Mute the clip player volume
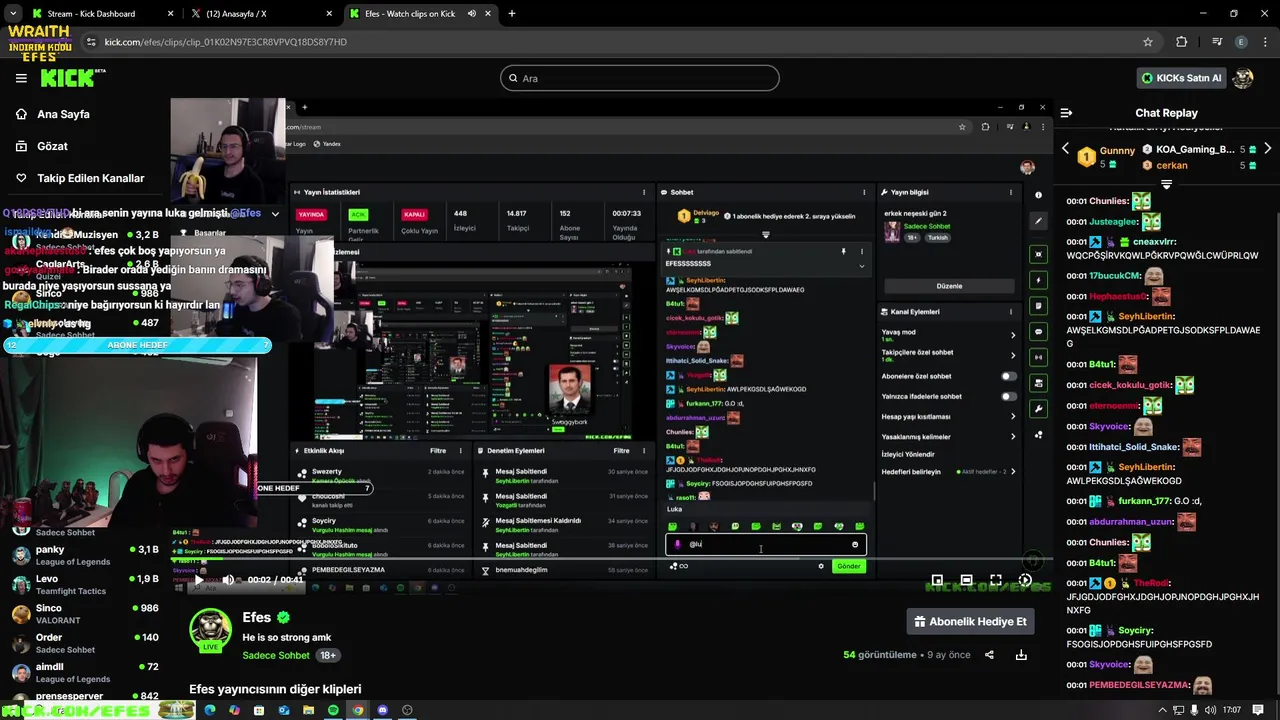 click(x=228, y=580)
